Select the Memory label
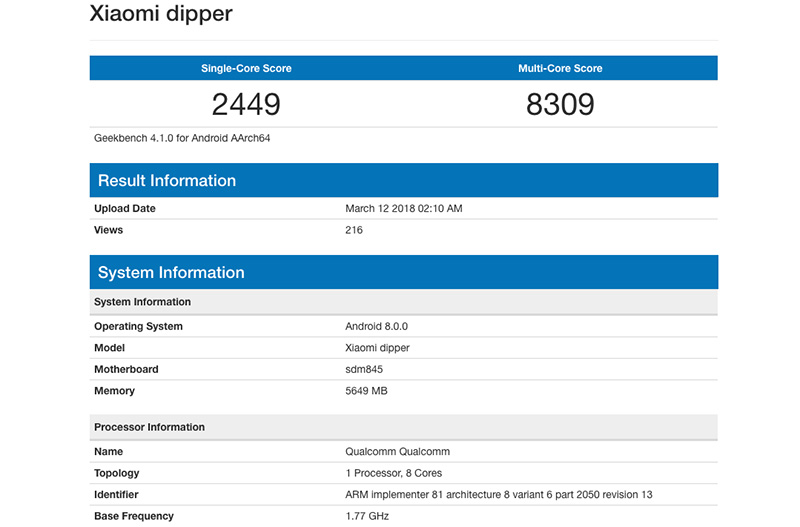 [x=114, y=391]
